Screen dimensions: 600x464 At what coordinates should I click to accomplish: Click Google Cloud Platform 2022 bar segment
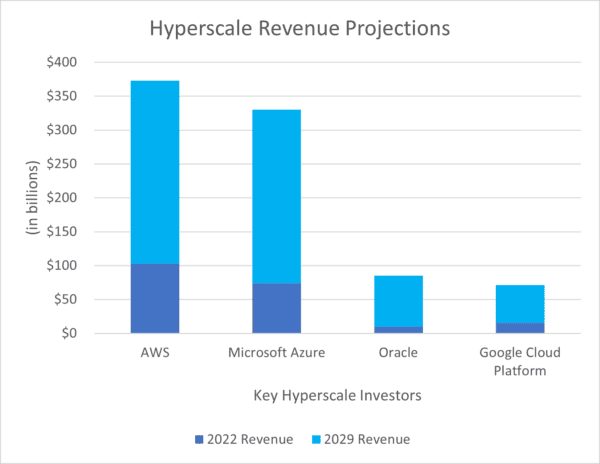pyautogui.click(x=520, y=328)
